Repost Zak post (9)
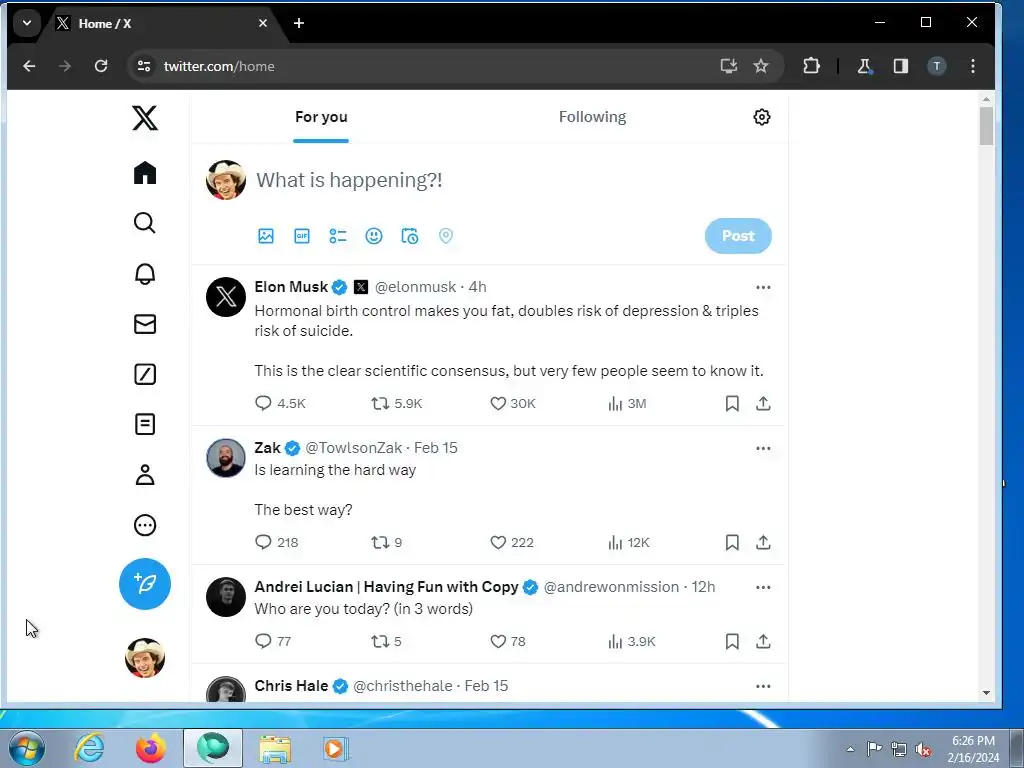 tap(386, 543)
